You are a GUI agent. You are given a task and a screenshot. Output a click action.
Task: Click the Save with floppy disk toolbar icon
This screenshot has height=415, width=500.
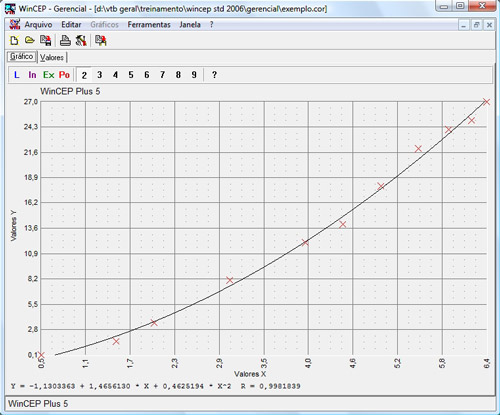45,41
